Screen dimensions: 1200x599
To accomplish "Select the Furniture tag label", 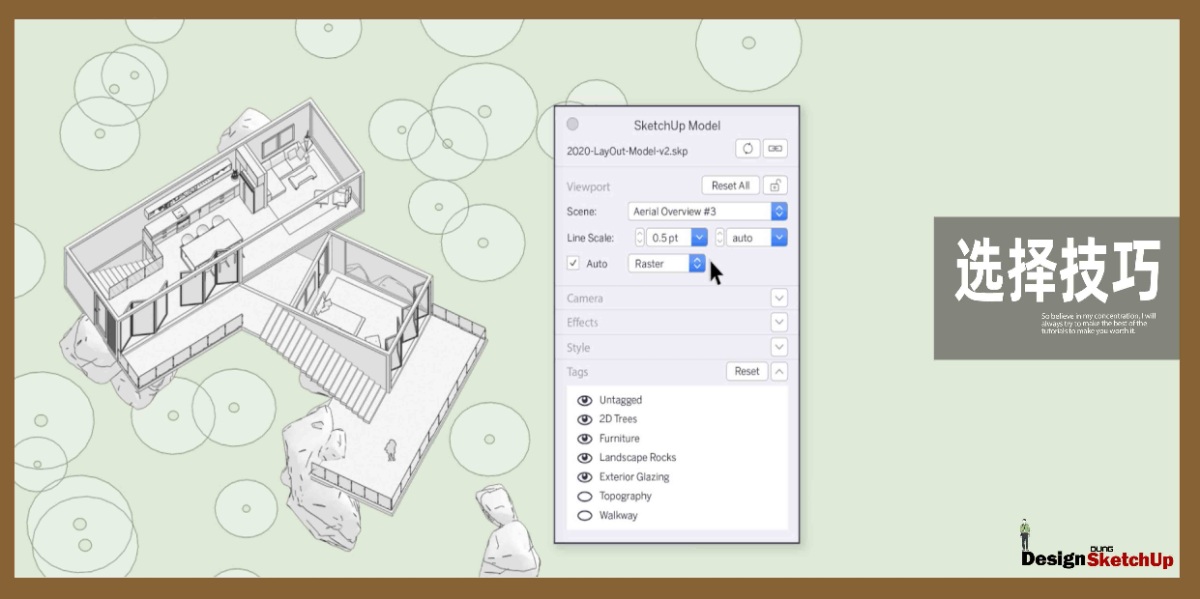I will pyautogui.click(x=619, y=438).
